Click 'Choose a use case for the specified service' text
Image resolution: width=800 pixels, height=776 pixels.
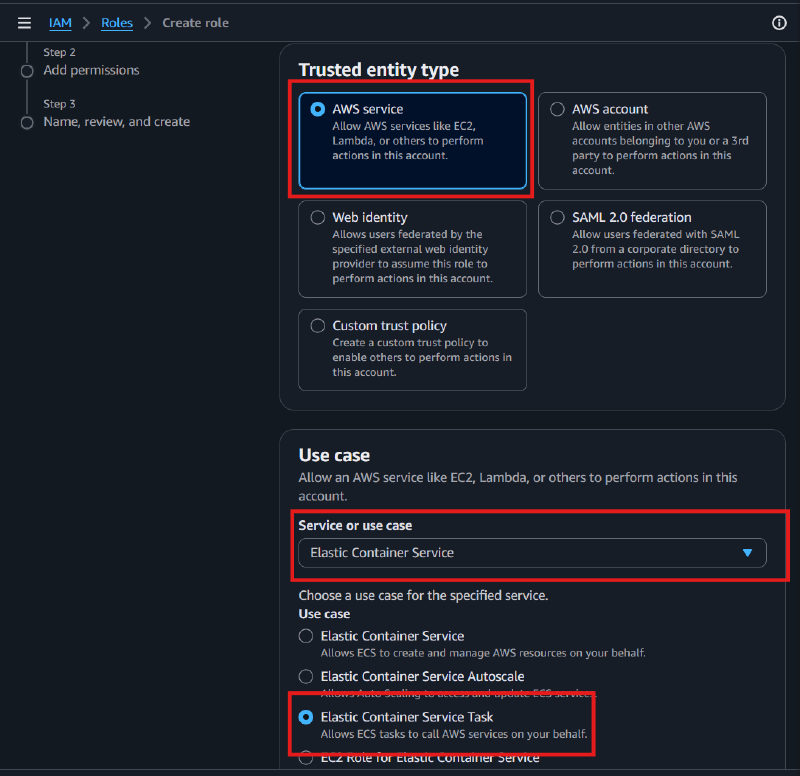[x=423, y=596]
